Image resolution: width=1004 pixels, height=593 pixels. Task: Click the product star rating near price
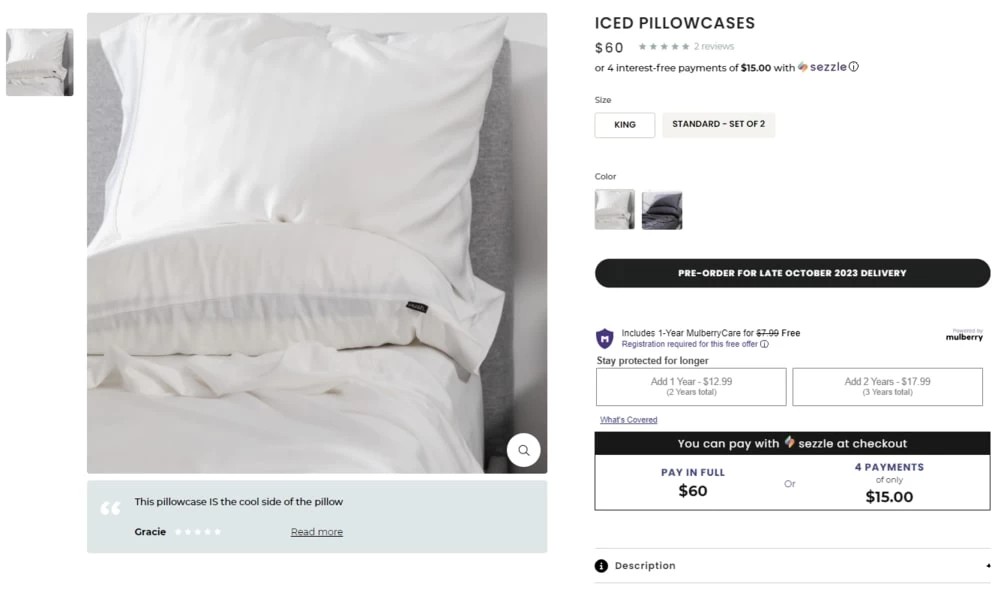click(x=663, y=47)
